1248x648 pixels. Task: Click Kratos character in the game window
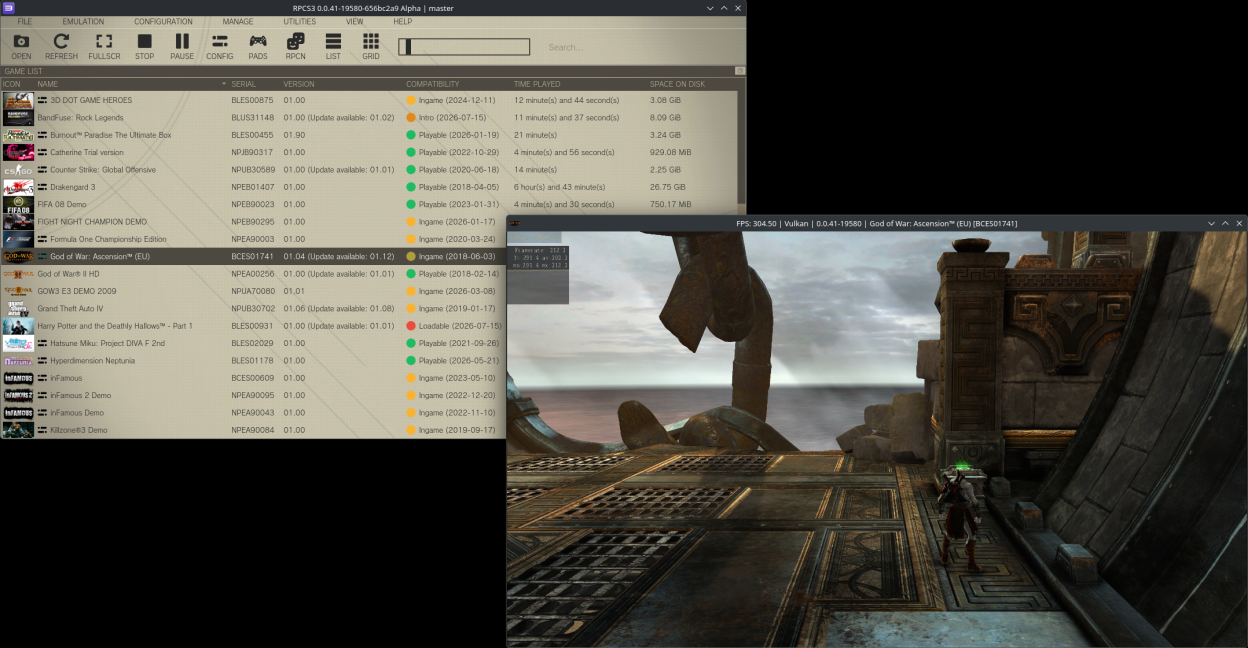pyautogui.click(x=962, y=520)
